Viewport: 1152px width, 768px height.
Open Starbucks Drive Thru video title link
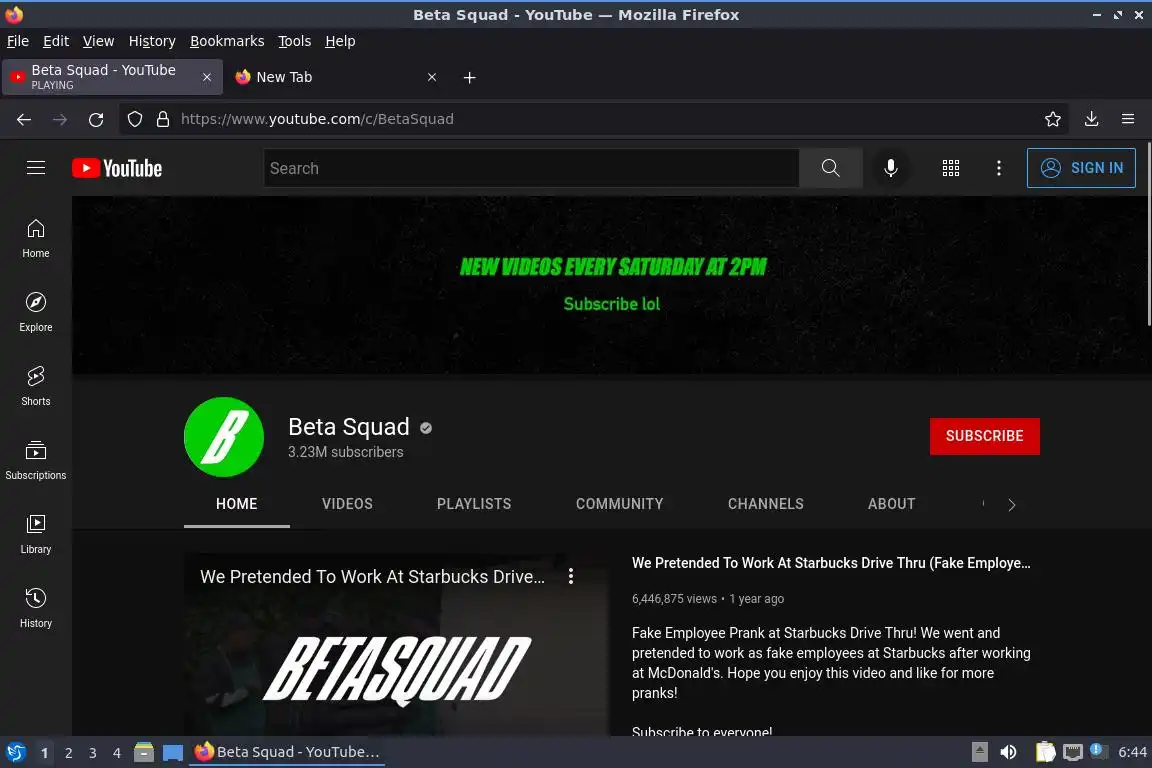(x=830, y=563)
